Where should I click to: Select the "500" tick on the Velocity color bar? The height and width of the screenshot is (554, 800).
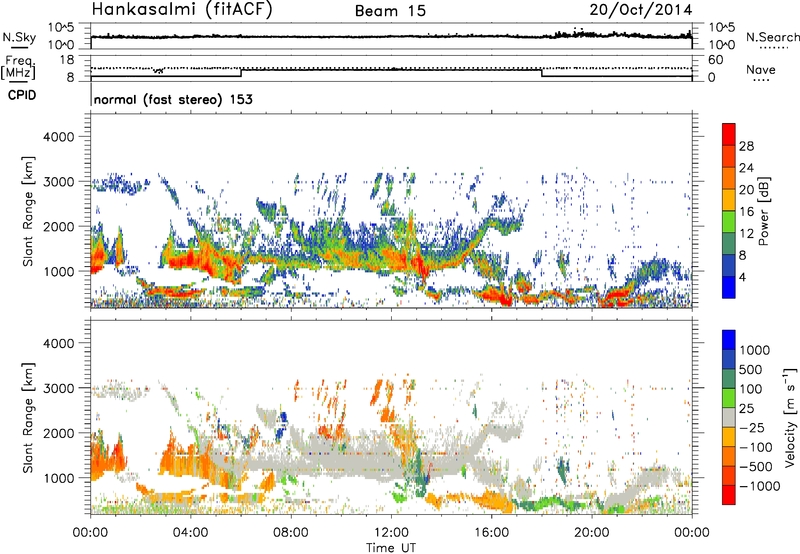pyautogui.click(x=751, y=369)
